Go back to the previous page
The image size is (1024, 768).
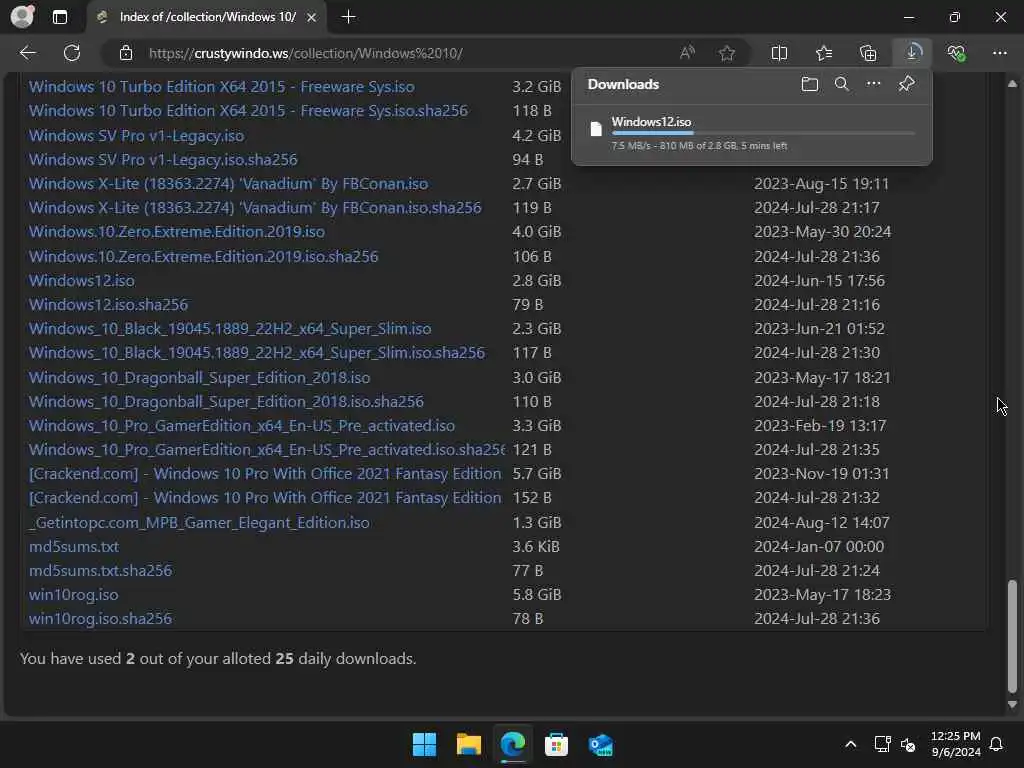(27, 53)
